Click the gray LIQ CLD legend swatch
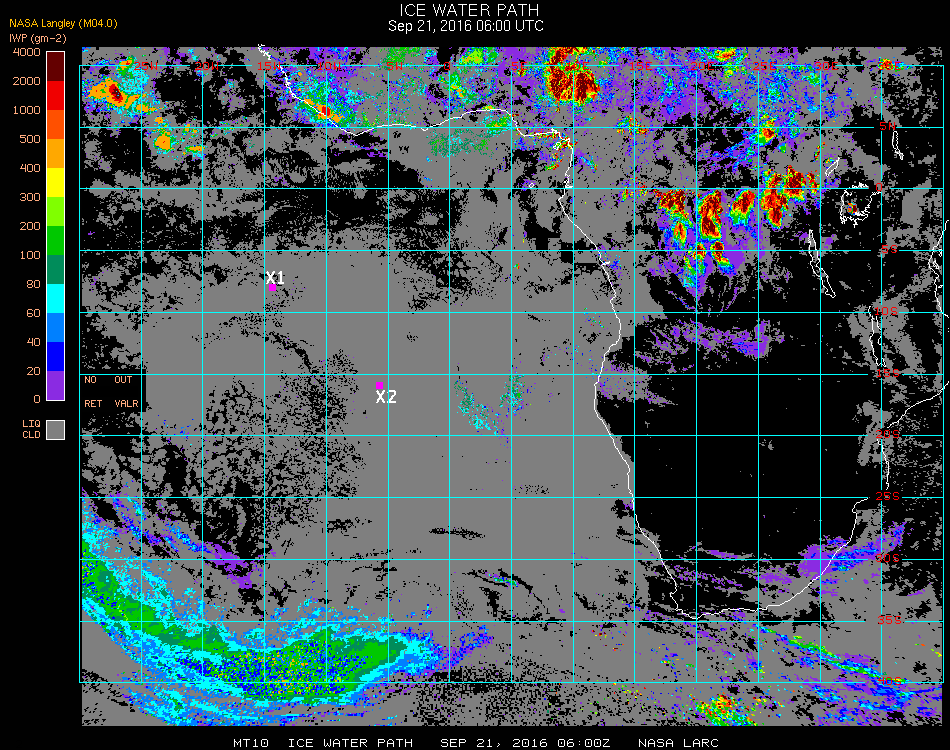 pyautogui.click(x=56, y=430)
